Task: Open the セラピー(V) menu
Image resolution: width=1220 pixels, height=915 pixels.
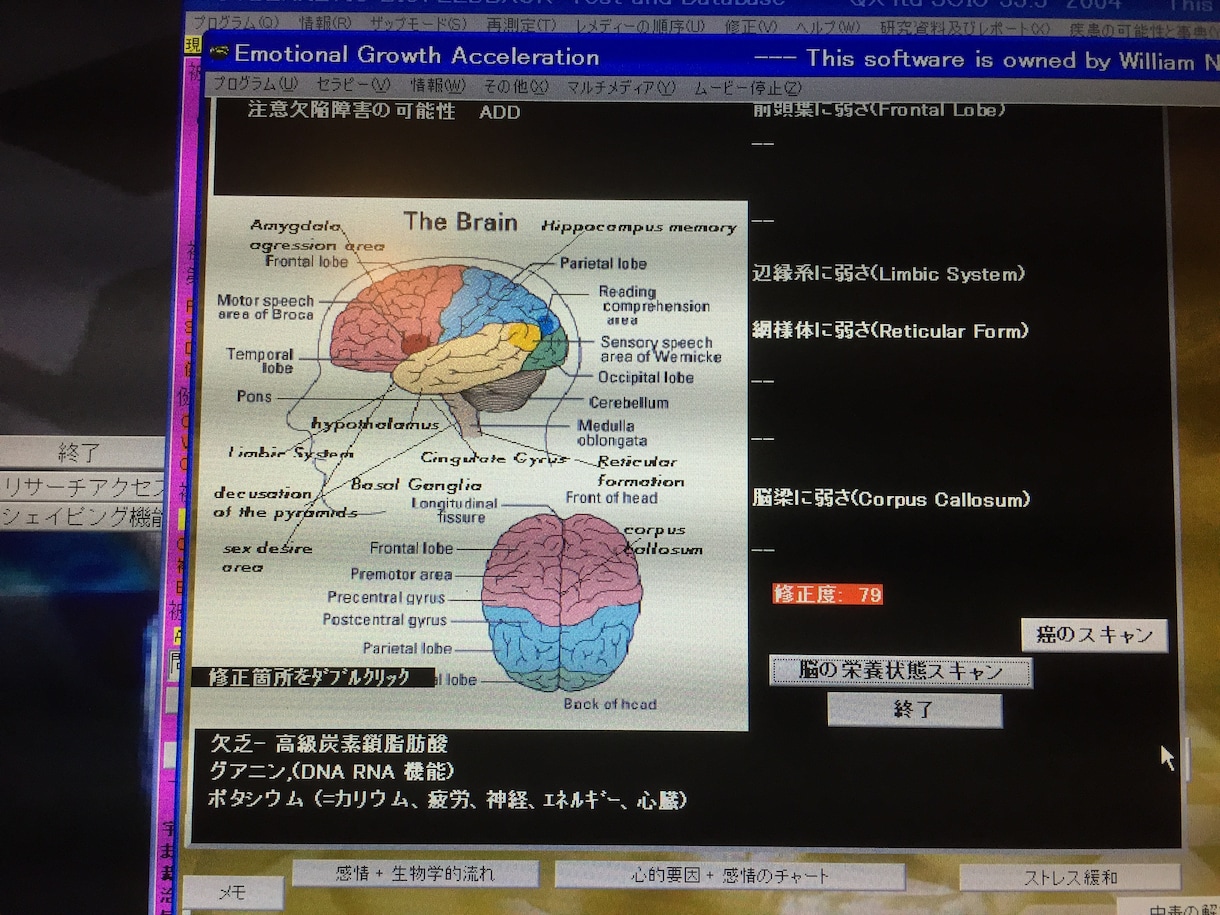Action: click(x=354, y=86)
